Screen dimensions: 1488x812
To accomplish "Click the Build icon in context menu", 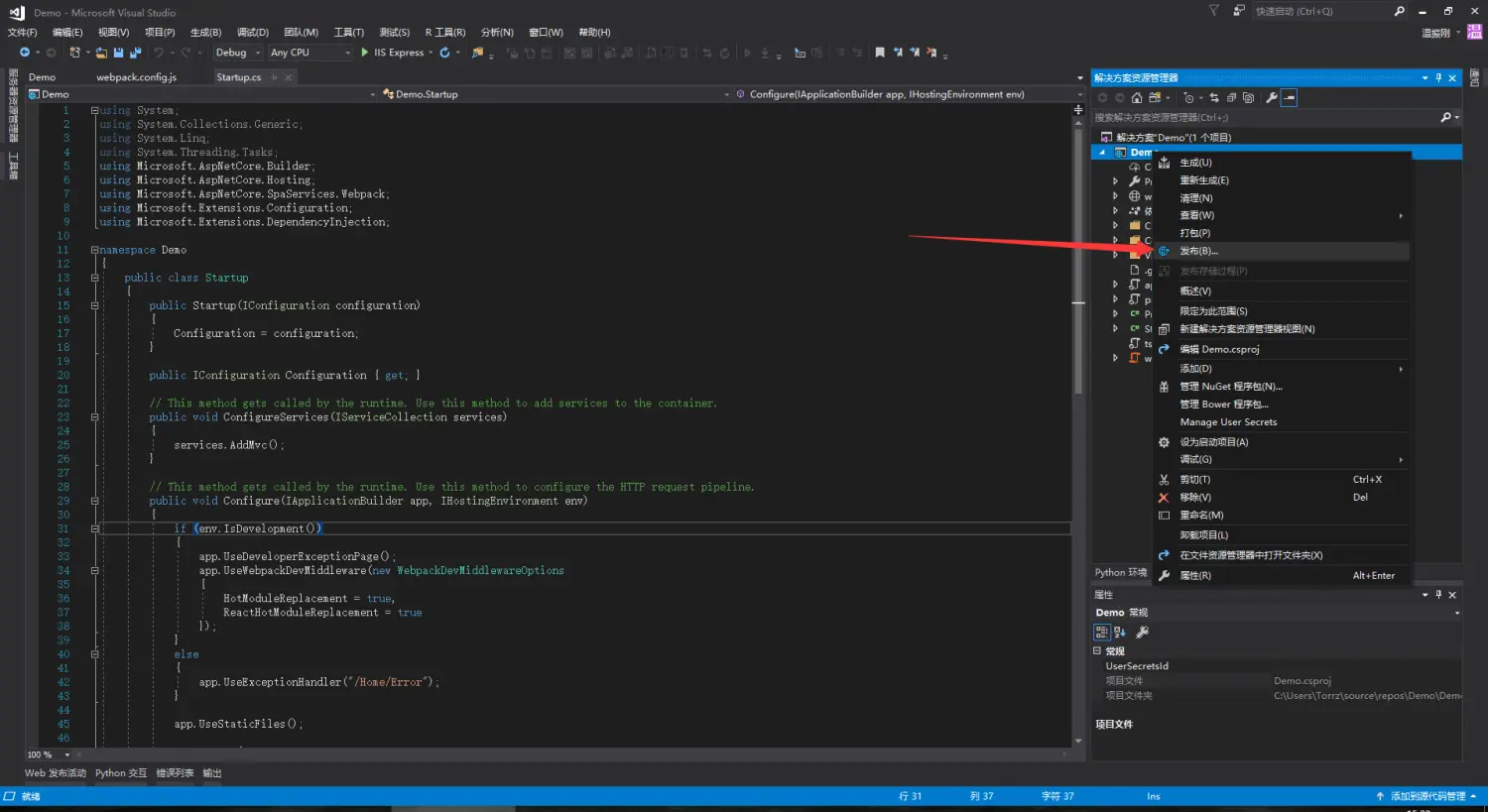I will point(1164,163).
